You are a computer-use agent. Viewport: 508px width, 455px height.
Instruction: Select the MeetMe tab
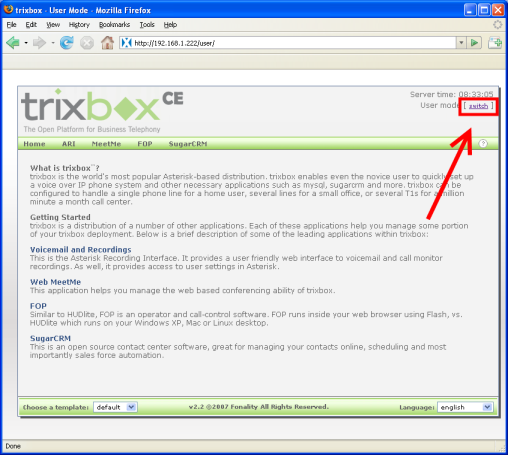pos(106,144)
